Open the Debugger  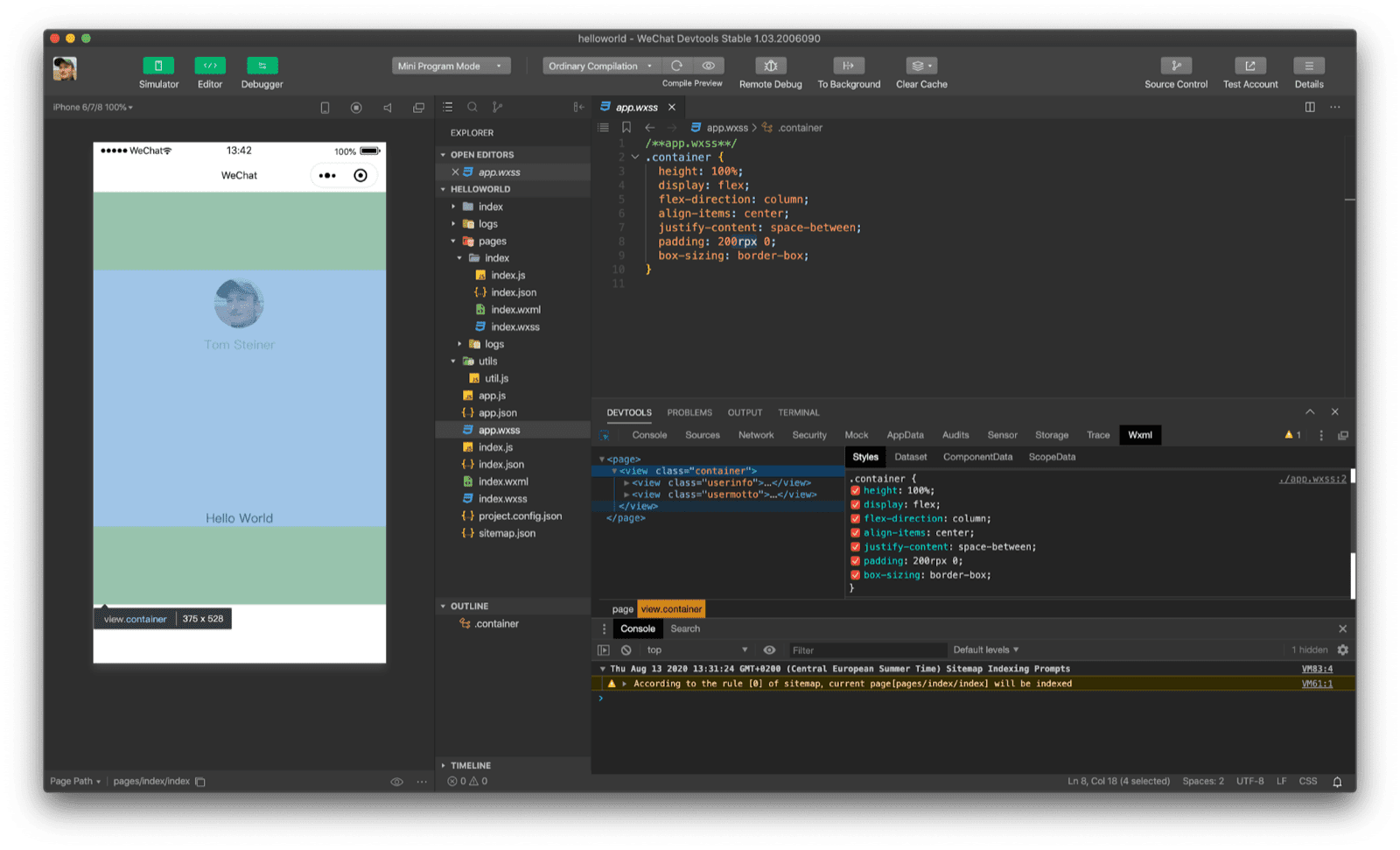point(261,72)
